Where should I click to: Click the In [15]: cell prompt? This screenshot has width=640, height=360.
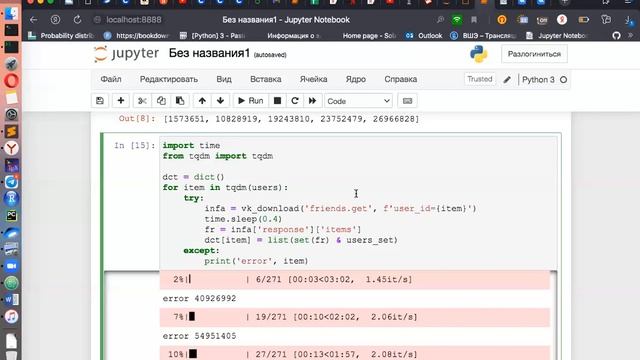(x=135, y=146)
